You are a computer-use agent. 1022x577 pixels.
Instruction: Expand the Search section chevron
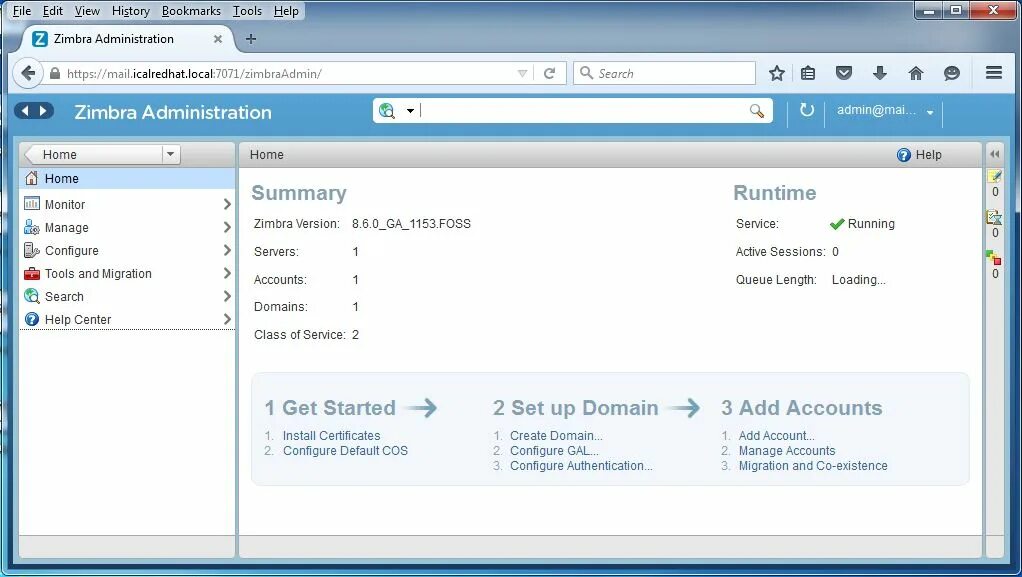pos(227,296)
